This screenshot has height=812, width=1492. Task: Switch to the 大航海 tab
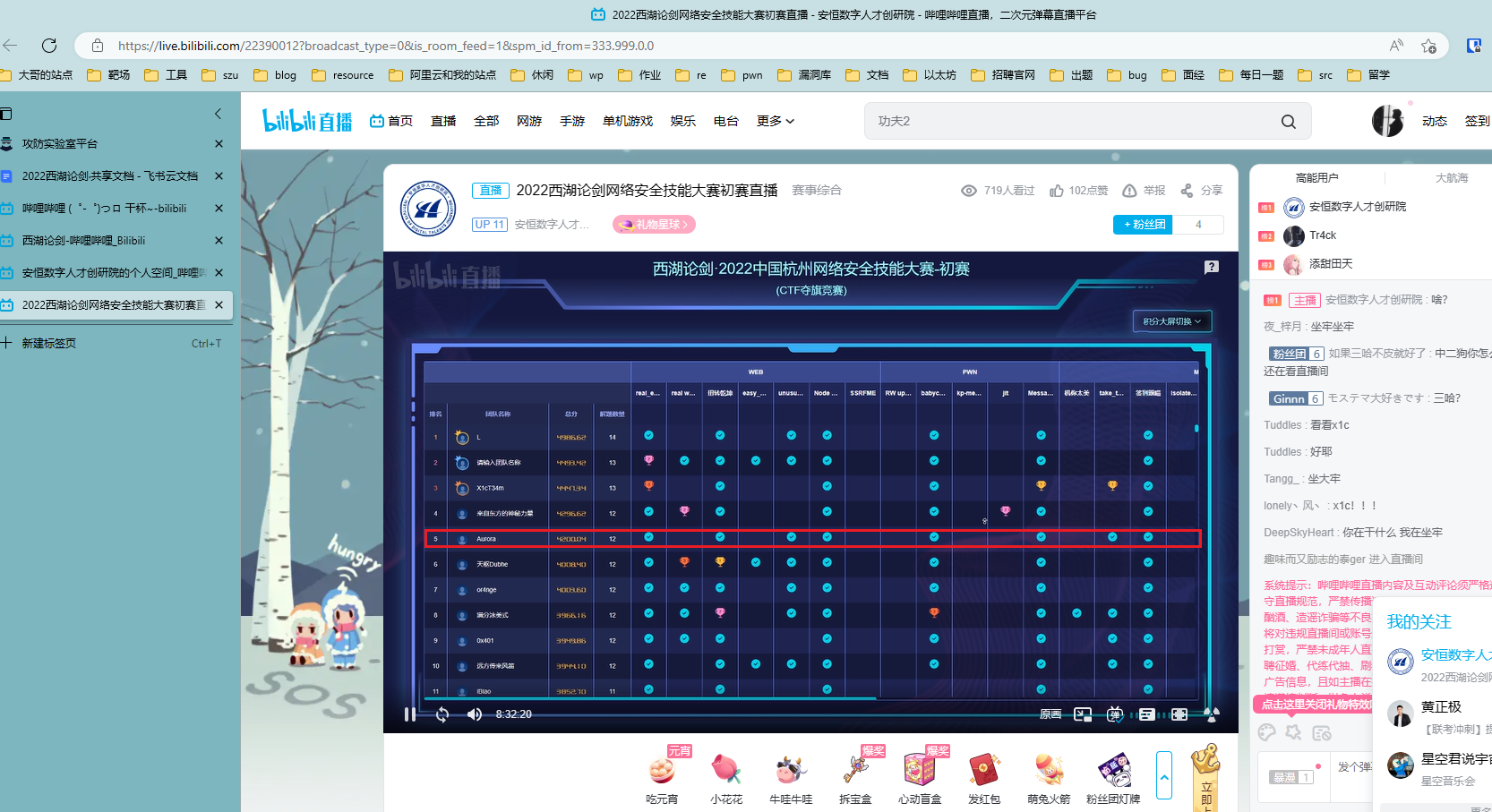click(x=1452, y=178)
